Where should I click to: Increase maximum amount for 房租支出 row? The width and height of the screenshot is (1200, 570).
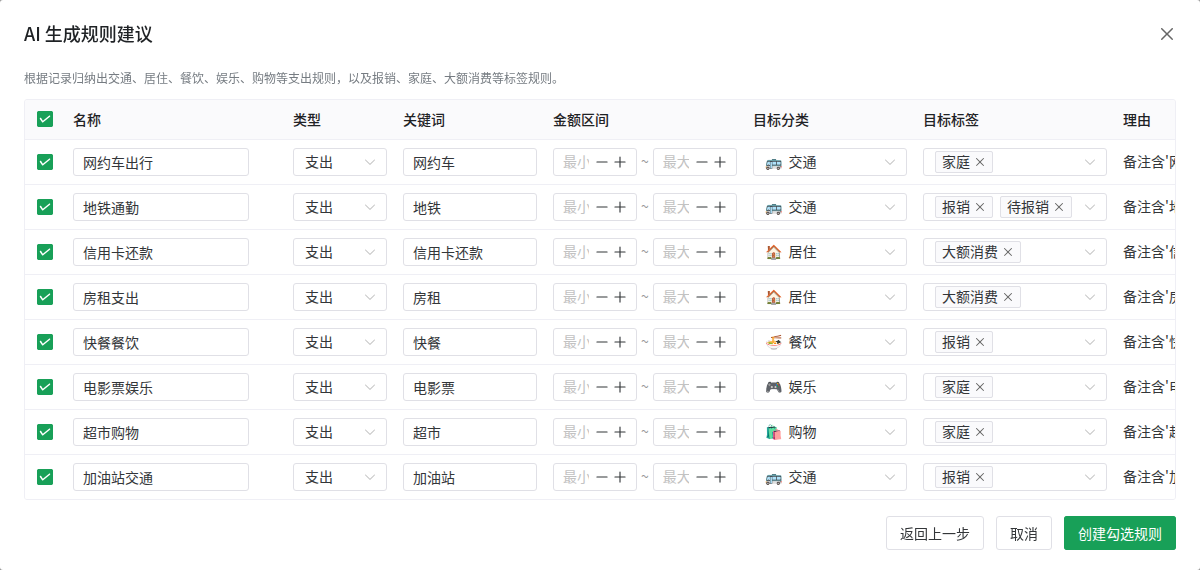720,297
